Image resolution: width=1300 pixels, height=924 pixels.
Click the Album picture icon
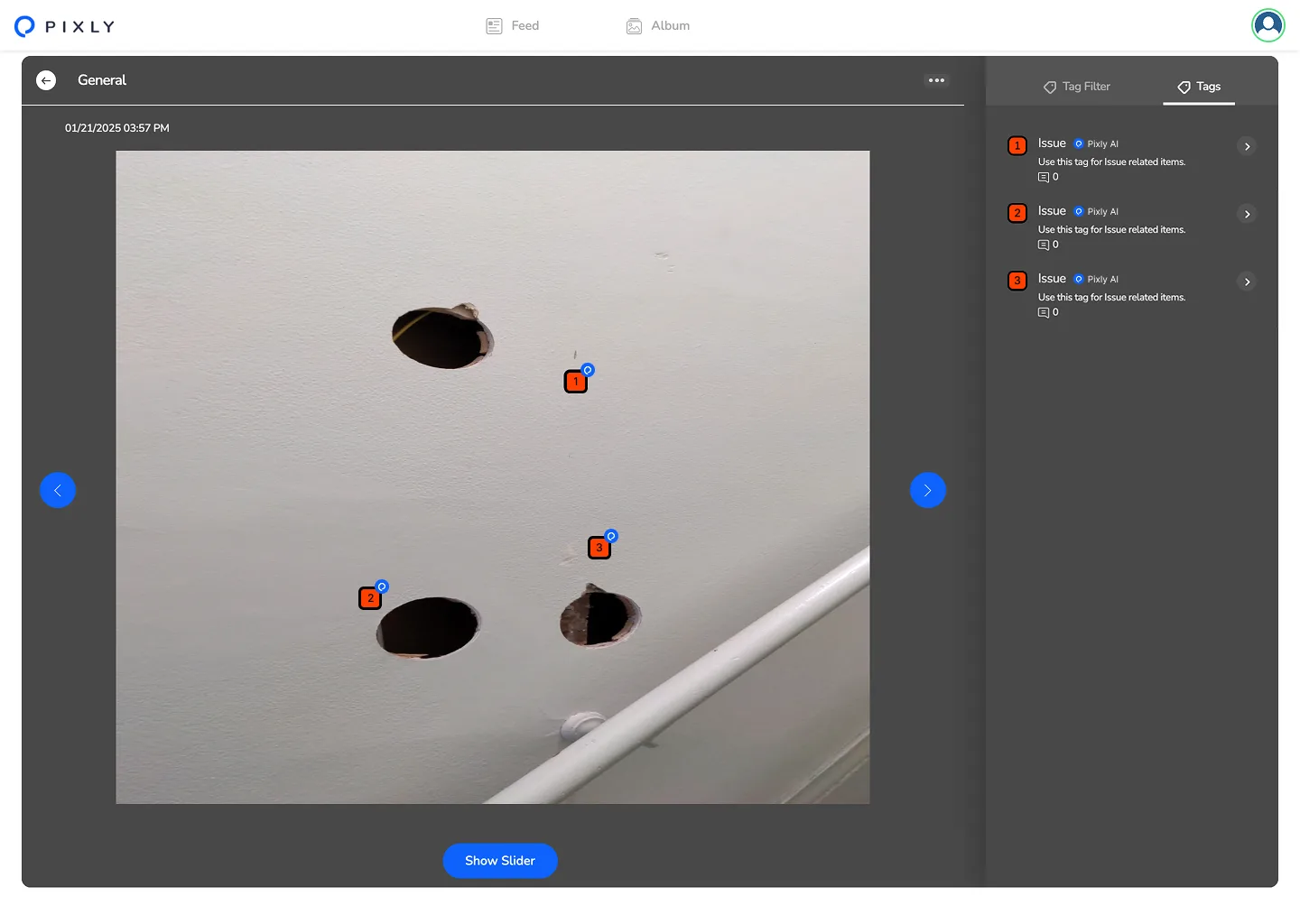point(635,26)
